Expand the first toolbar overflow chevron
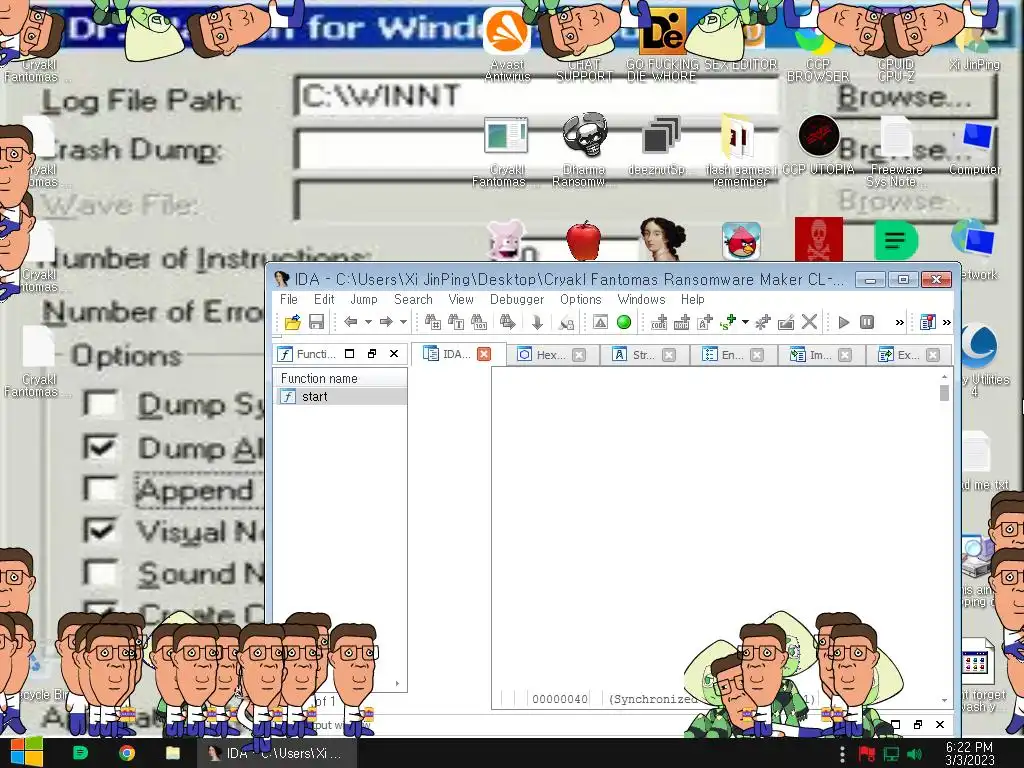This screenshot has height=768, width=1024. [x=899, y=322]
